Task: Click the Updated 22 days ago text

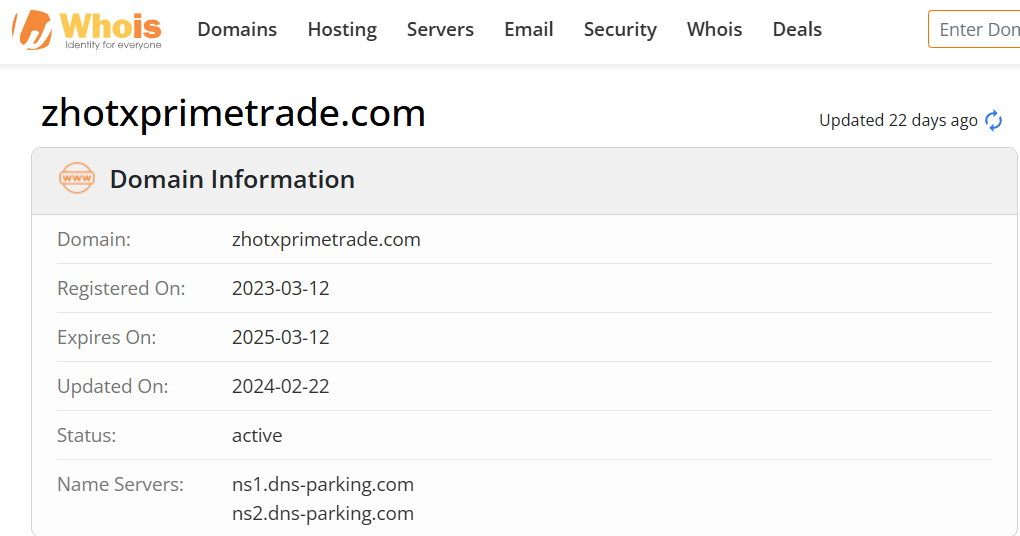Action: pos(898,120)
